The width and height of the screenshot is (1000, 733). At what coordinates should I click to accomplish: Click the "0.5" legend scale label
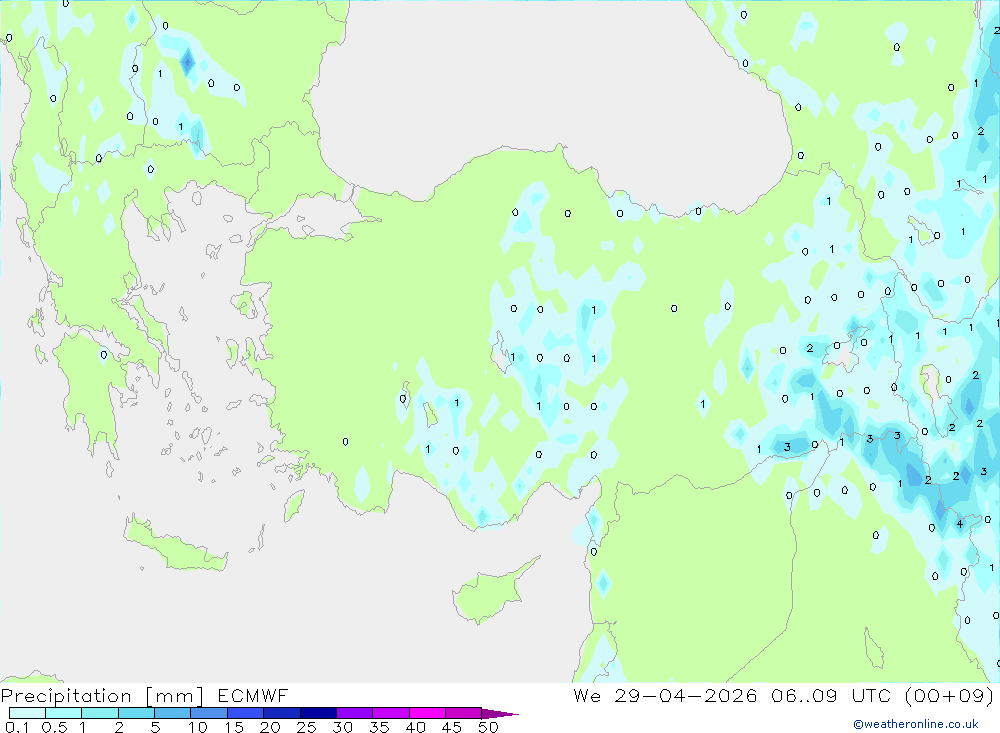[54, 727]
